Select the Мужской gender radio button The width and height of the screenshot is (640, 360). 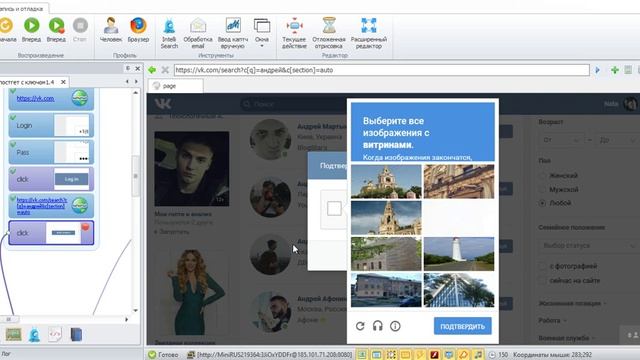pyautogui.click(x=542, y=189)
